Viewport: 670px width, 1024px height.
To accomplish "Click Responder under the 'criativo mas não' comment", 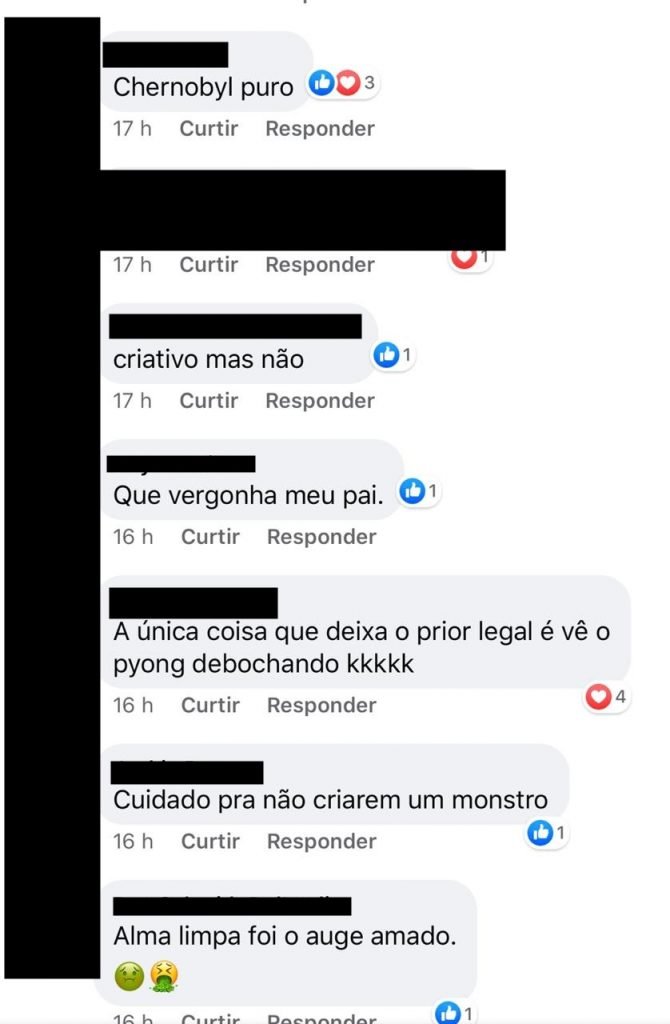I will click(x=320, y=400).
